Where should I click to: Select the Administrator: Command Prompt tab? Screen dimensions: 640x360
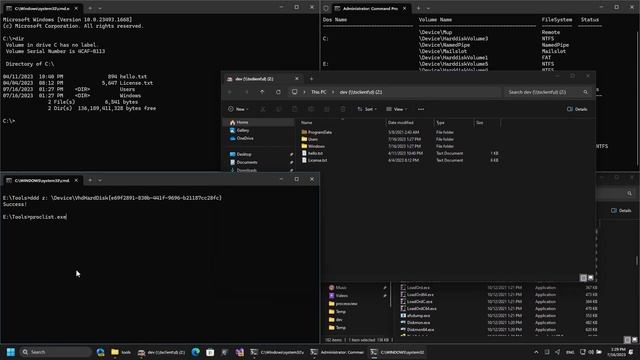[370, 8]
